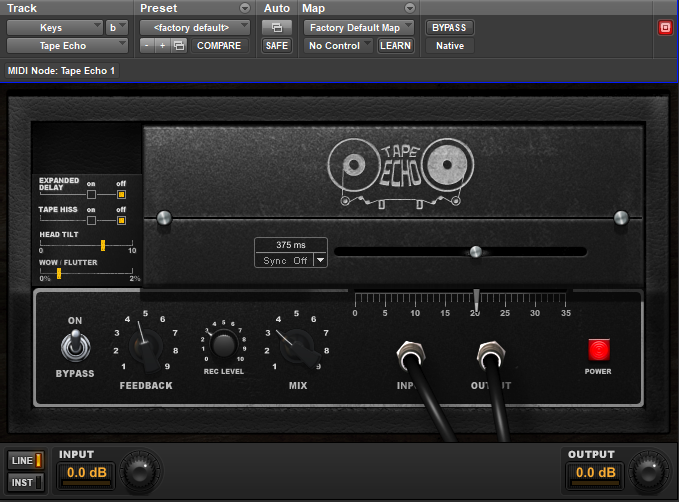Click the red target button in header
The image size is (679, 502).
pyautogui.click(x=665, y=28)
